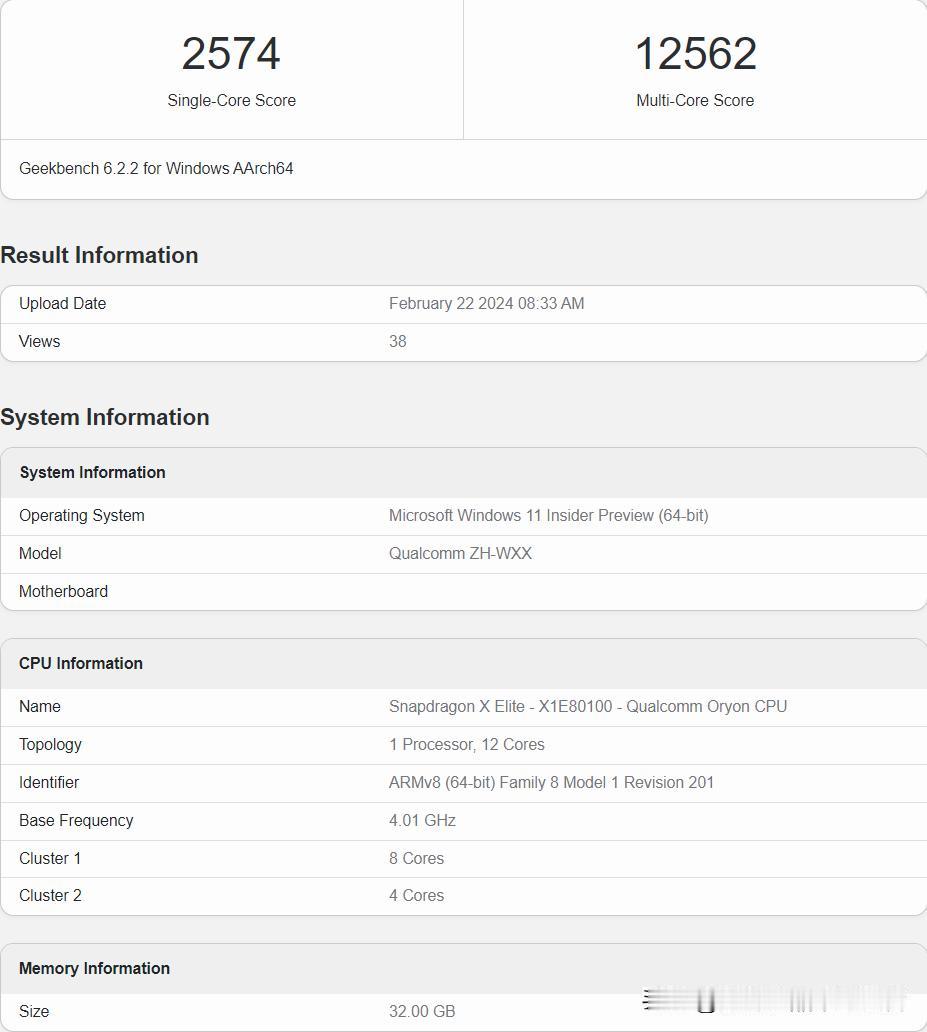
Task: Click the Memory Information table header
Action: click(x=94, y=968)
